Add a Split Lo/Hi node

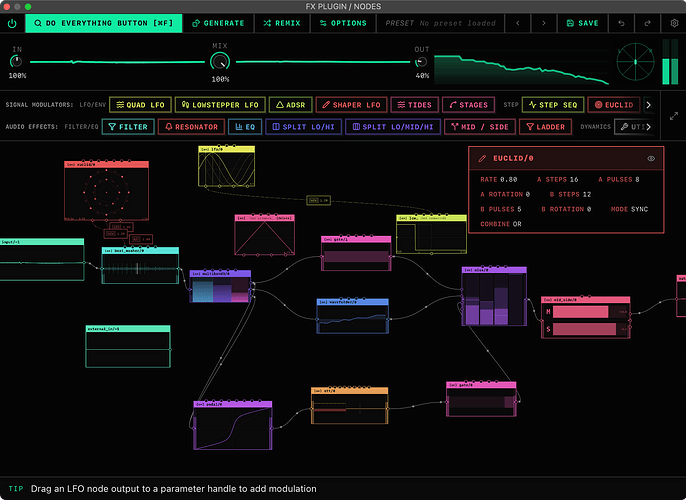(303, 127)
